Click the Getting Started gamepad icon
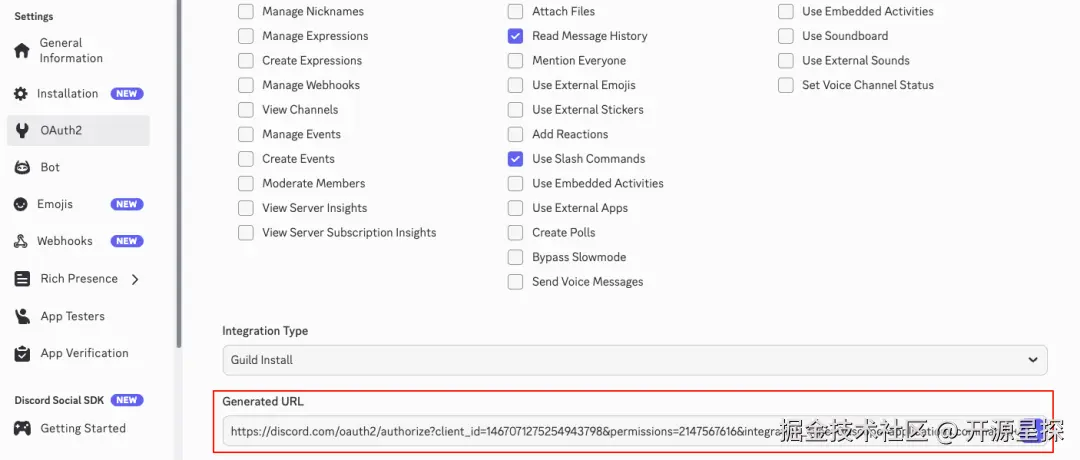The image size is (1080, 460). 23,428
